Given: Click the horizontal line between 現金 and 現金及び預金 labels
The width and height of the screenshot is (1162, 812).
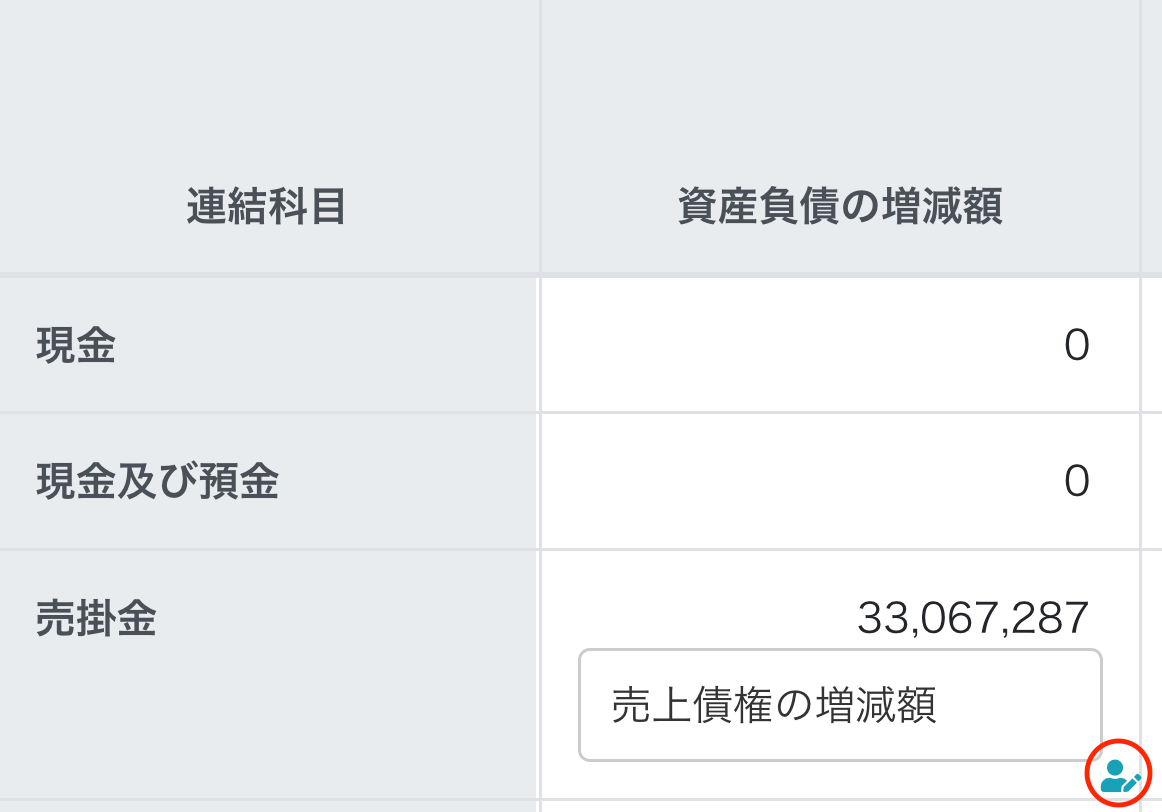Looking at the screenshot, I should [x=266, y=412].
